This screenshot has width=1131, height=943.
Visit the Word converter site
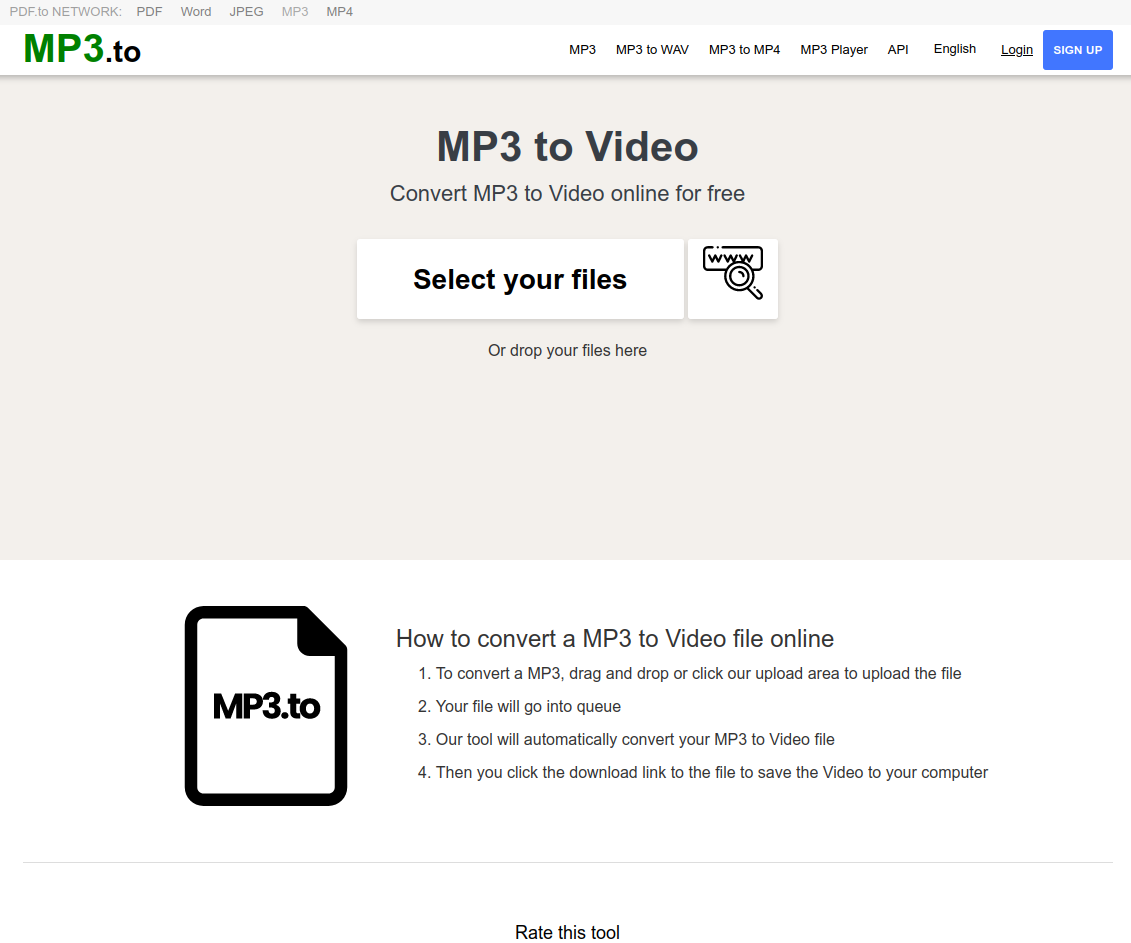[195, 11]
